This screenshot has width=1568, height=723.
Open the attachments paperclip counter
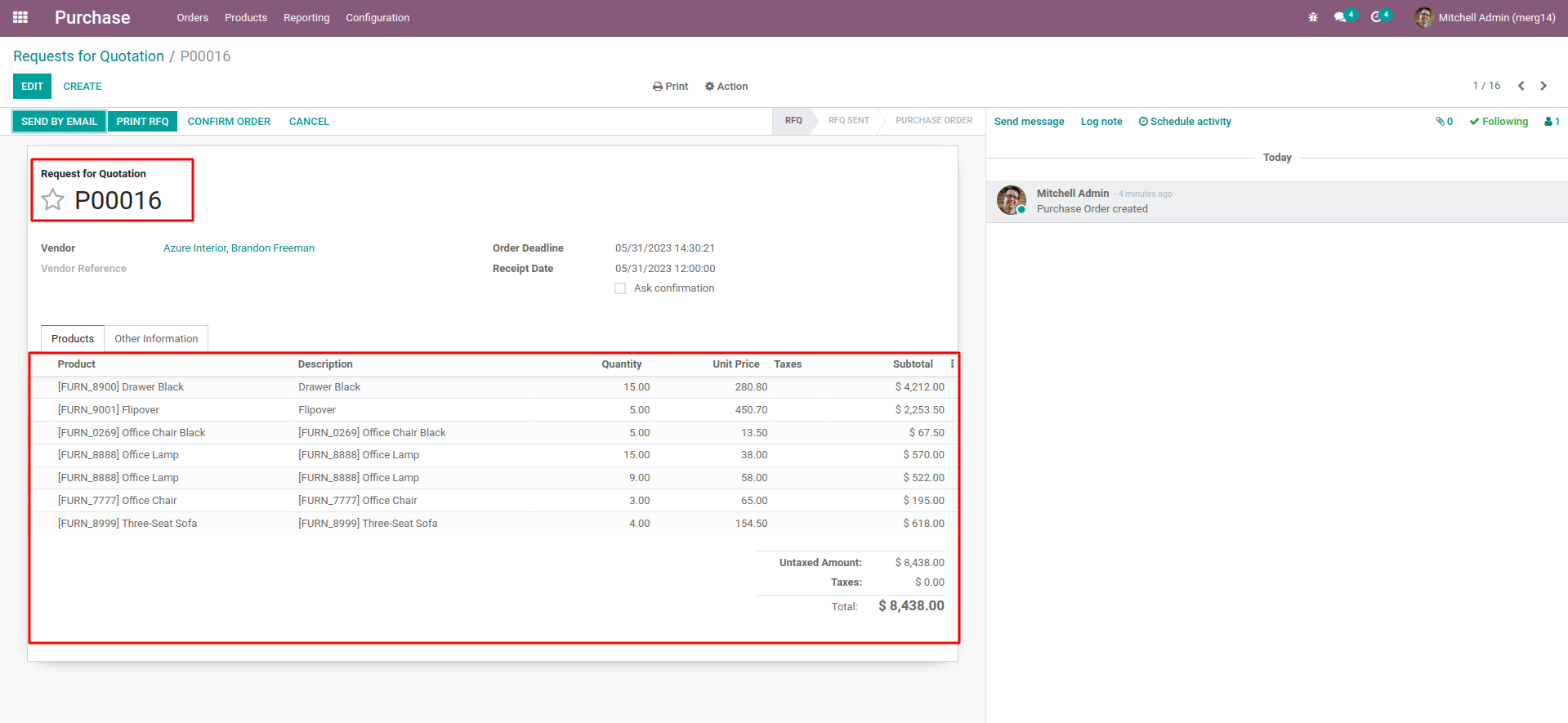pyautogui.click(x=1444, y=122)
